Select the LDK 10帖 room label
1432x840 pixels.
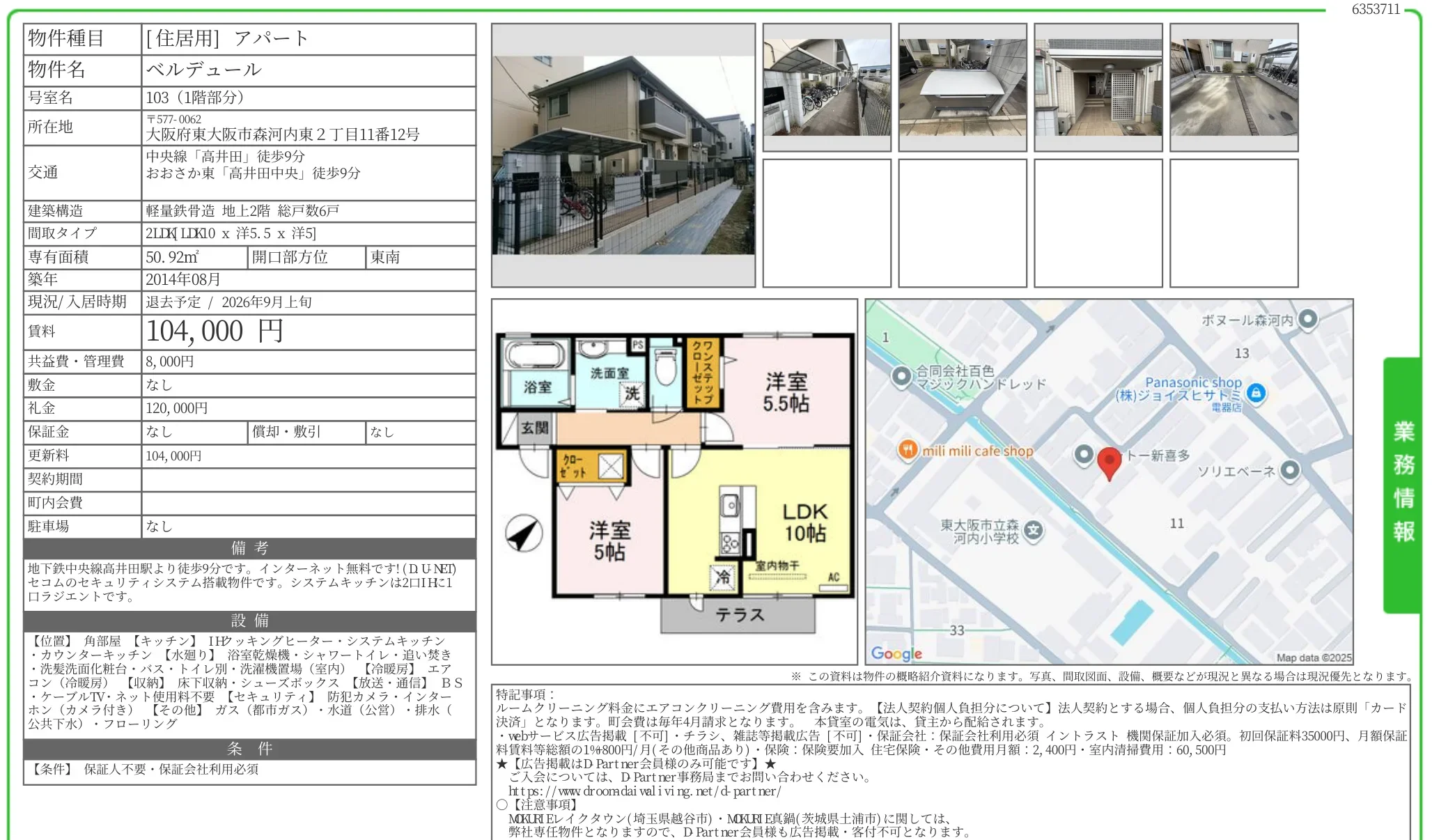[805, 522]
